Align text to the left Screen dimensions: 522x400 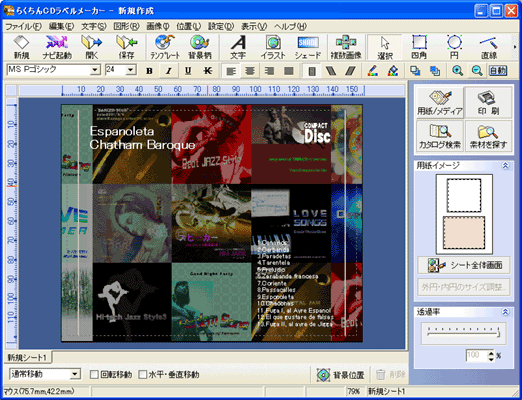[231, 71]
